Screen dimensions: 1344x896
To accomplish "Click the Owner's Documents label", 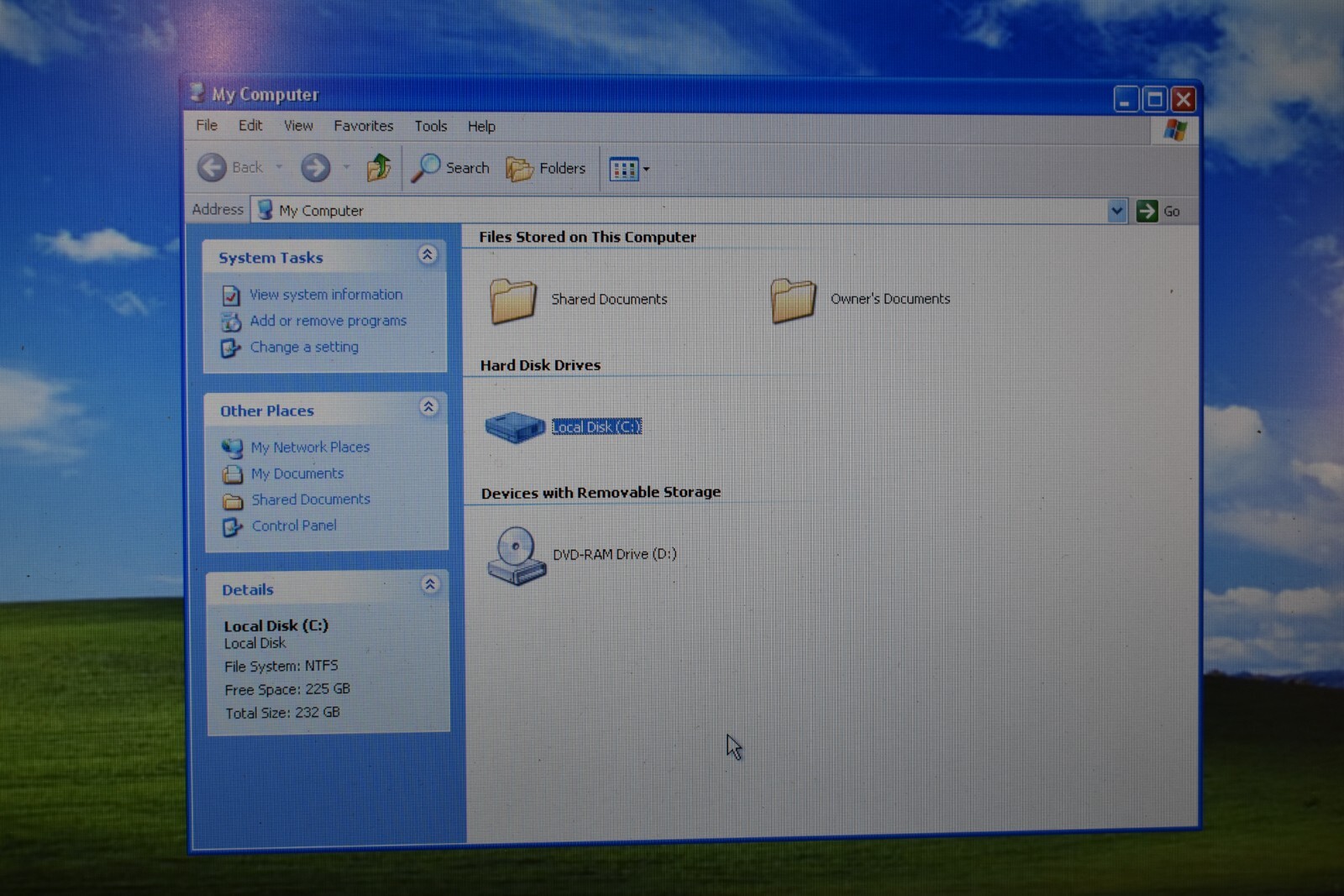I will pyautogui.click(x=890, y=299).
